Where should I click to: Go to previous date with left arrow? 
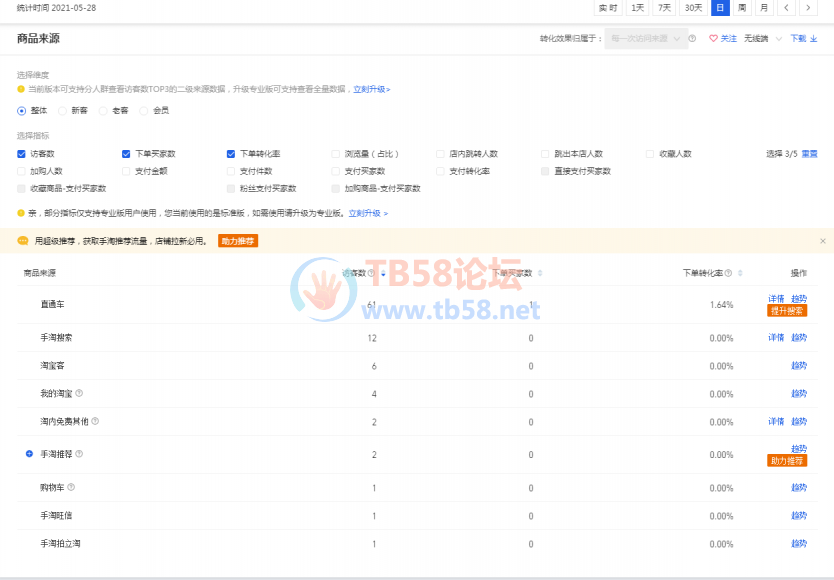pyautogui.click(x=788, y=8)
